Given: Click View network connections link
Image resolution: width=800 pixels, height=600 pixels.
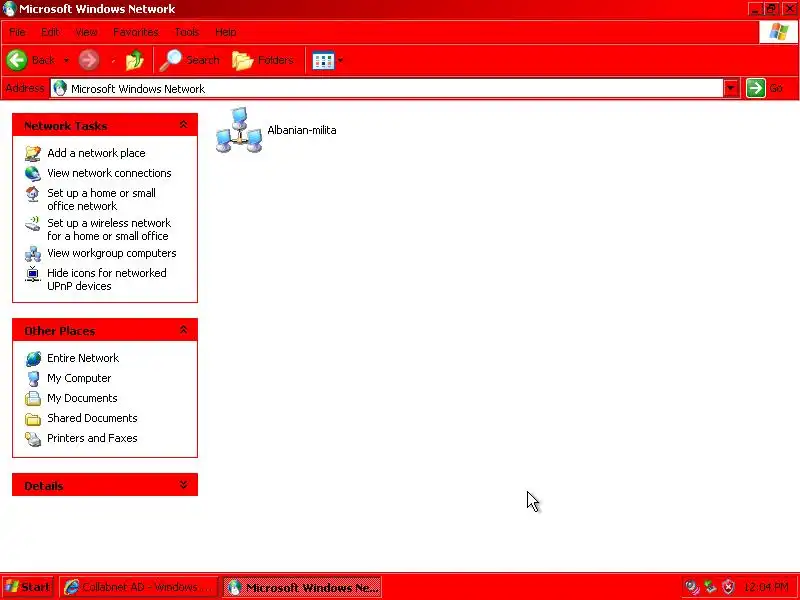Looking at the screenshot, I should point(109,173).
